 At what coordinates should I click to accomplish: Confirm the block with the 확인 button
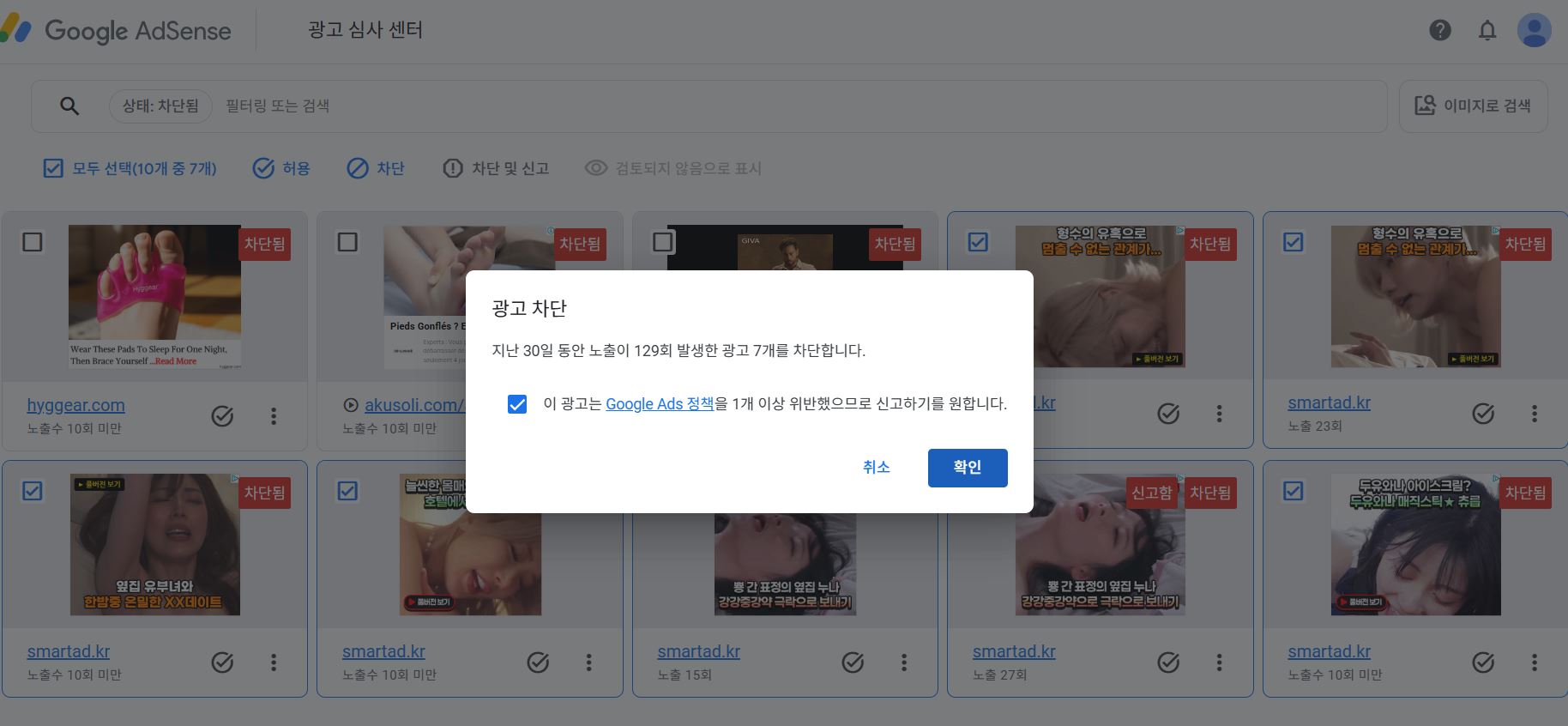pyautogui.click(x=968, y=468)
